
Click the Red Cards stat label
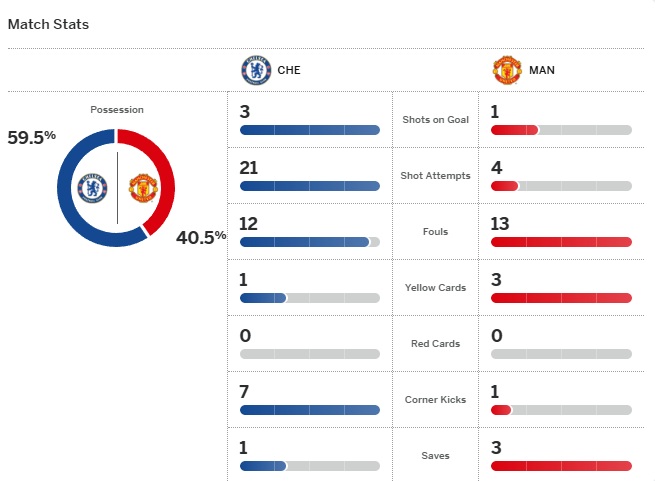pos(435,343)
